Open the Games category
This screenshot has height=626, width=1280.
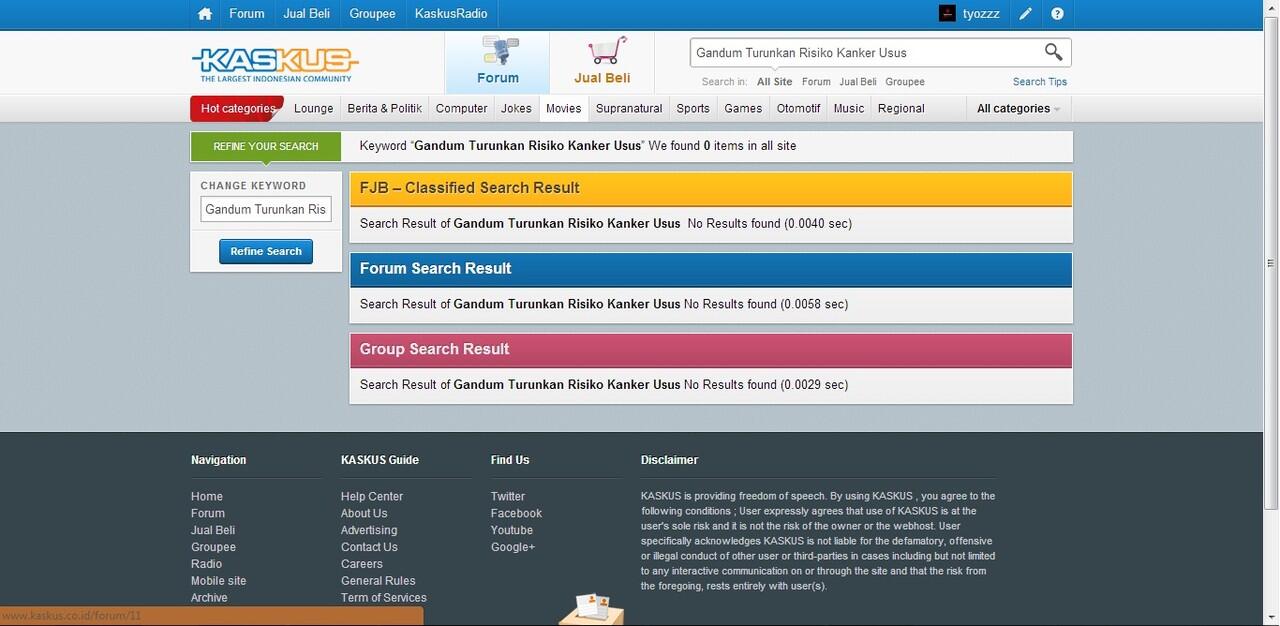click(743, 108)
